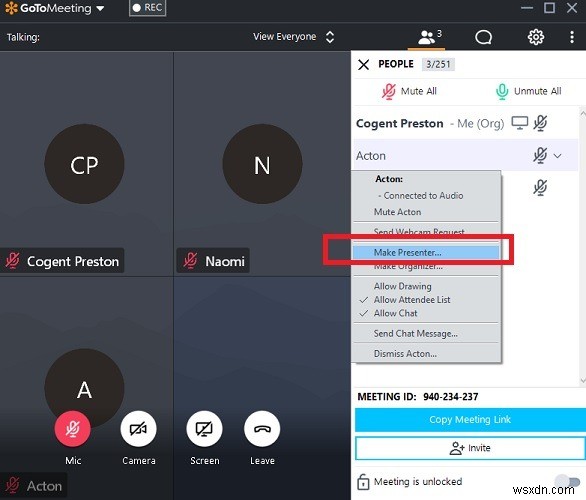Toggle the Meeting is unlocked switch
The height and width of the screenshot is (500, 586).
click(x=567, y=481)
